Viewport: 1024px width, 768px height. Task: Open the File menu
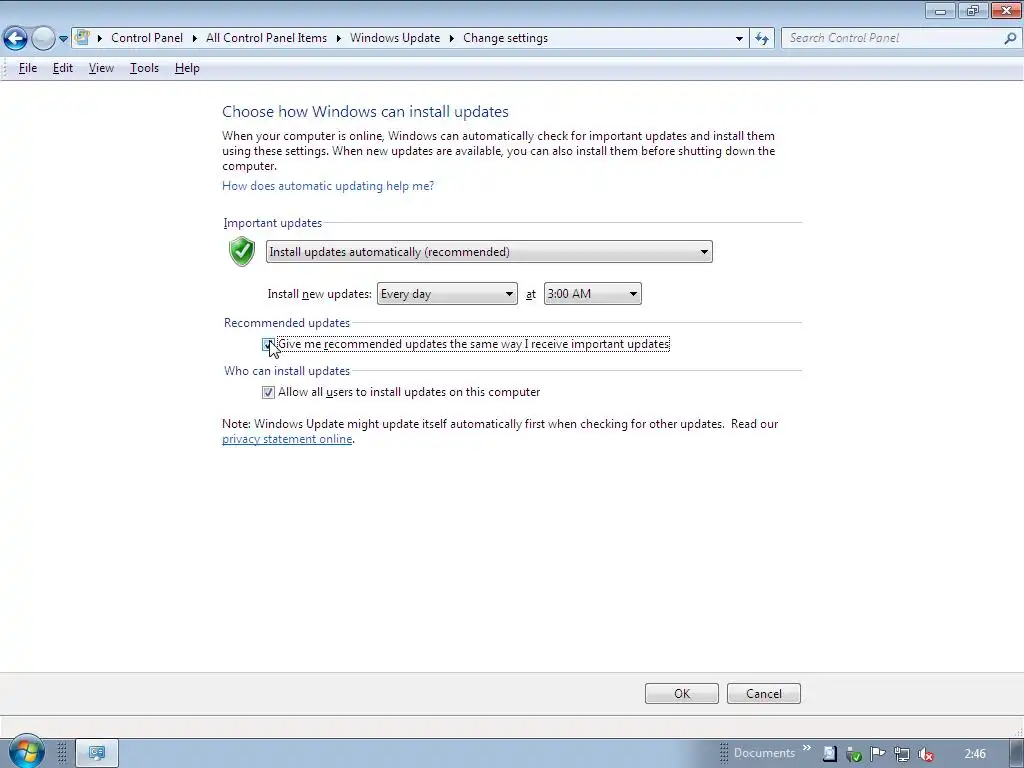27,68
